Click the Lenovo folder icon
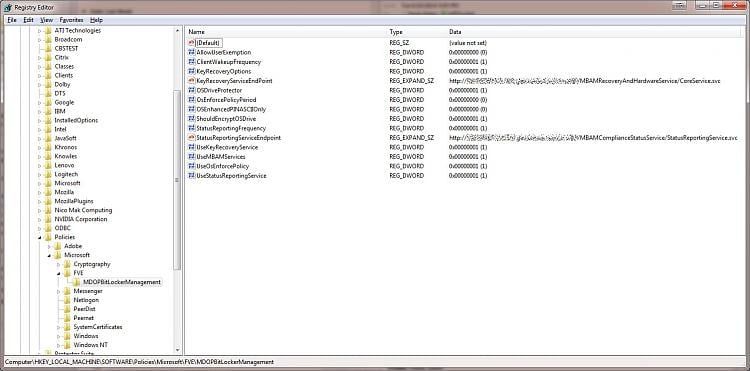The image size is (750, 371). coord(48,165)
